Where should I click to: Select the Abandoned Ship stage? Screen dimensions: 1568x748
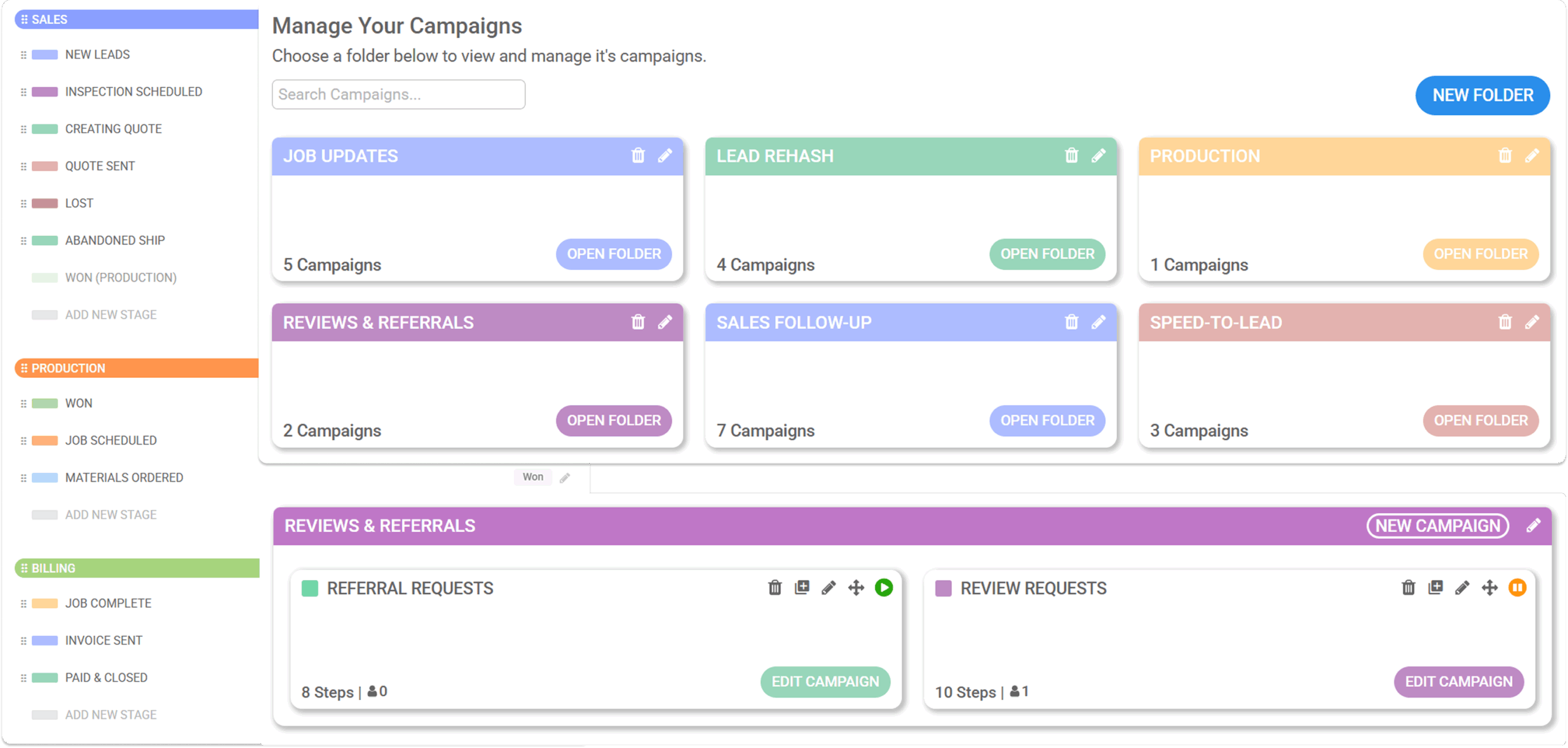click(115, 241)
